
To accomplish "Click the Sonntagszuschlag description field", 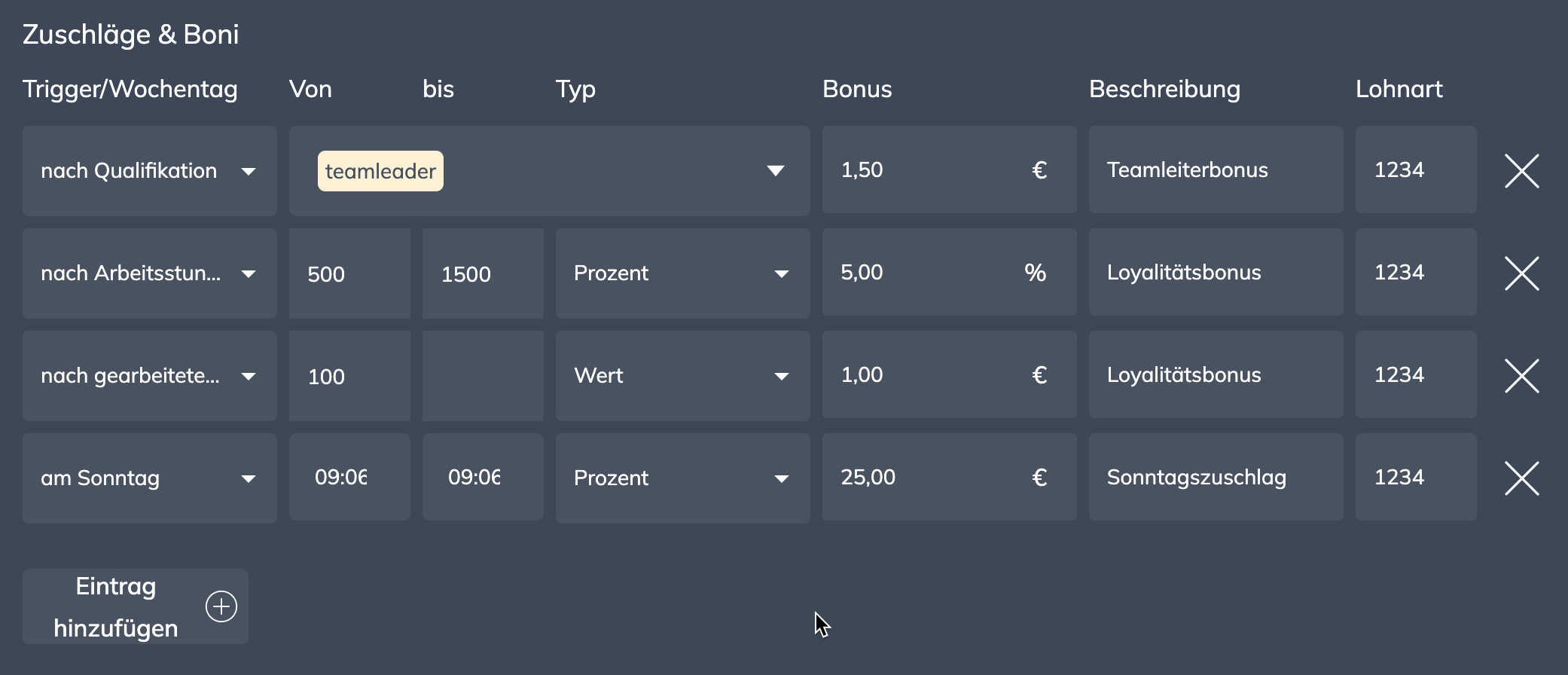I will coord(1215,478).
